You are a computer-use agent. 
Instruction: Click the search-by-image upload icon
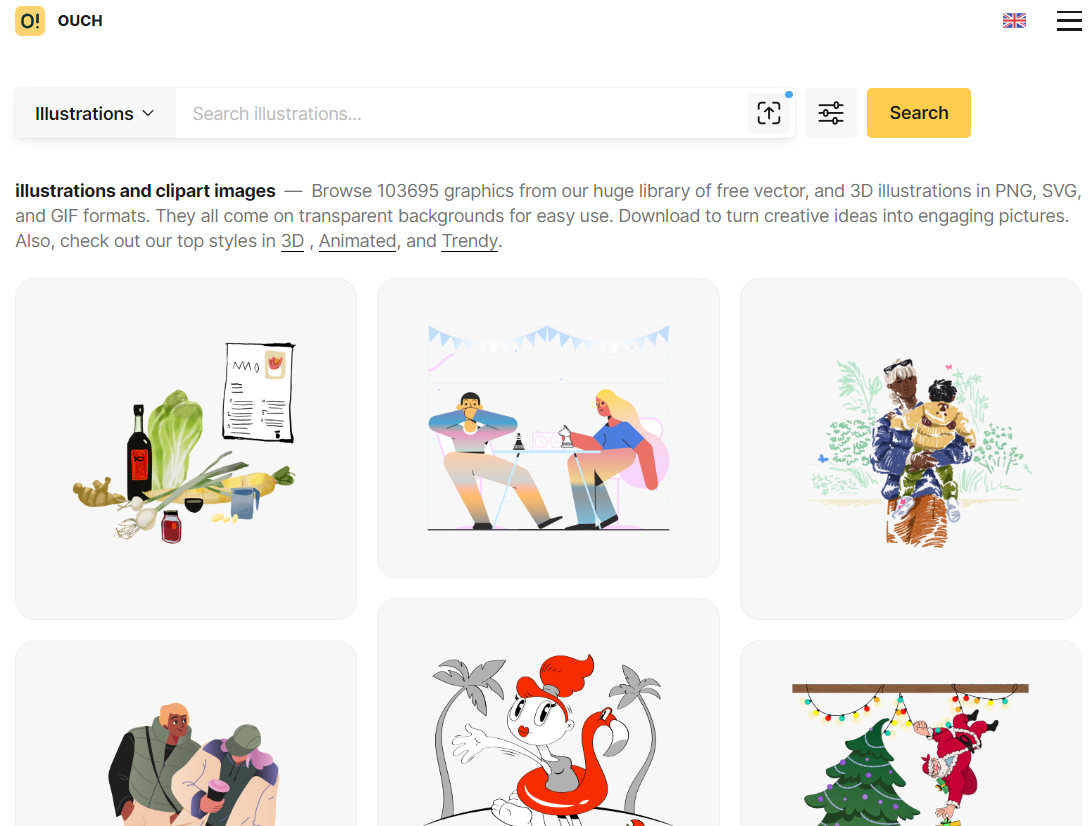click(769, 113)
